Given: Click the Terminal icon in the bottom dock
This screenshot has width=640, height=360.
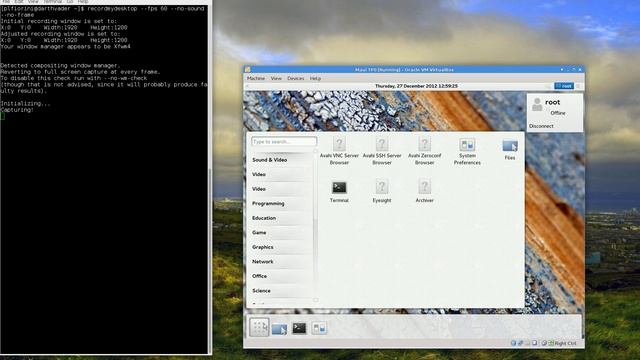Looking at the screenshot, I should (299, 328).
